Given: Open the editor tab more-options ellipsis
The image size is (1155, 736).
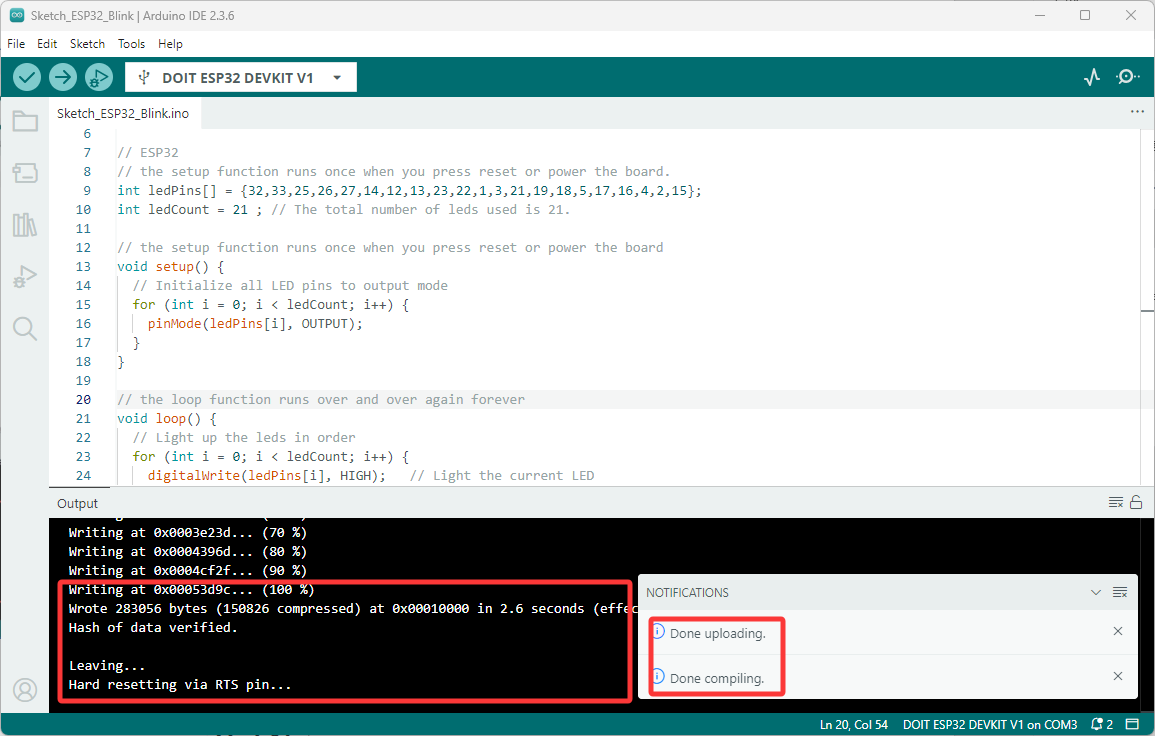Looking at the screenshot, I should pos(1137,112).
